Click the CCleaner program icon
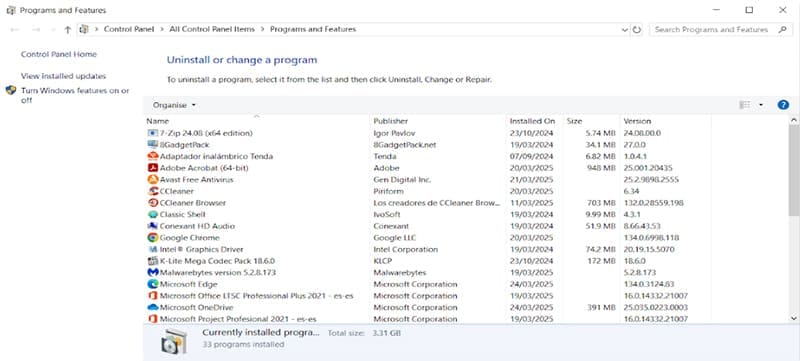 pyautogui.click(x=153, y=191)
